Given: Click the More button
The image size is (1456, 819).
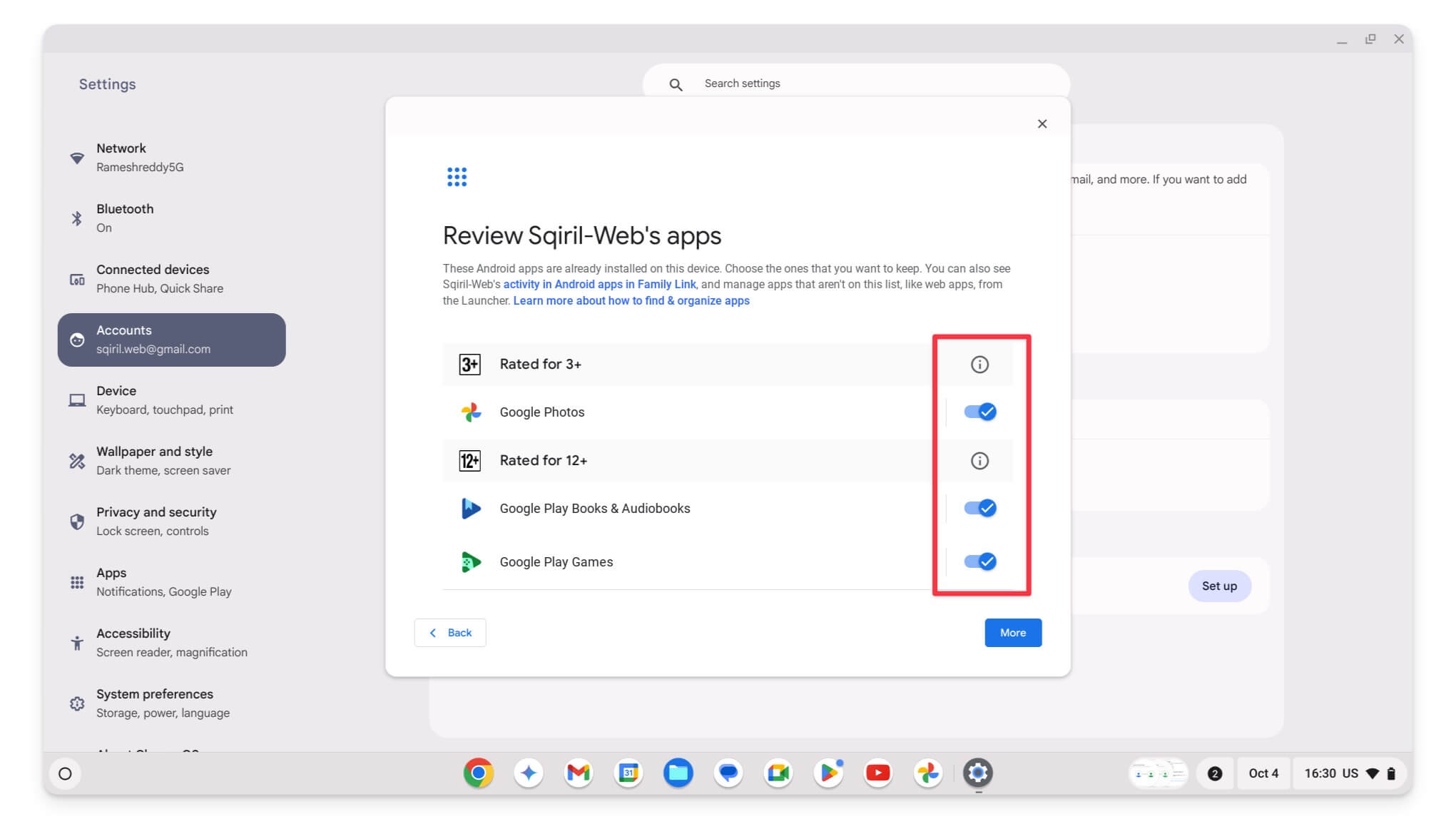Looking at the screenshot, I should pos(1013,633).
